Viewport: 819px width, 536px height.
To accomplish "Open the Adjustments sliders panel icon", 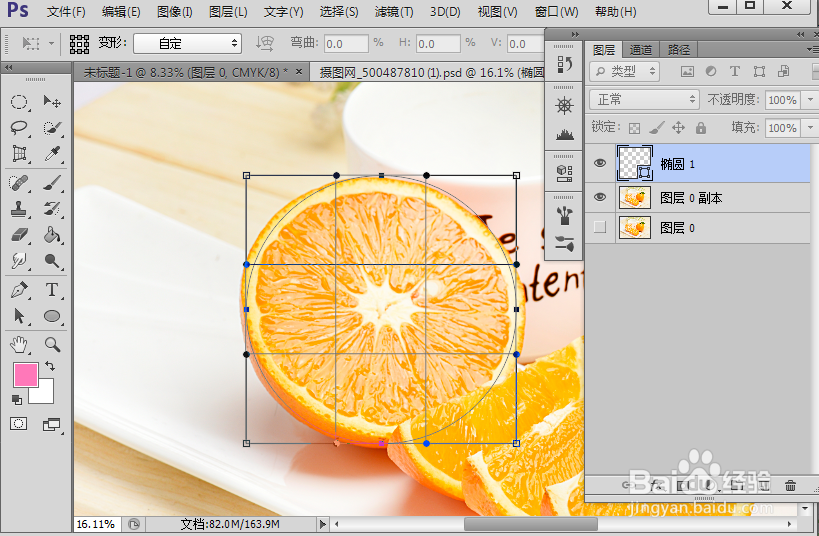I will coord(564,243).
